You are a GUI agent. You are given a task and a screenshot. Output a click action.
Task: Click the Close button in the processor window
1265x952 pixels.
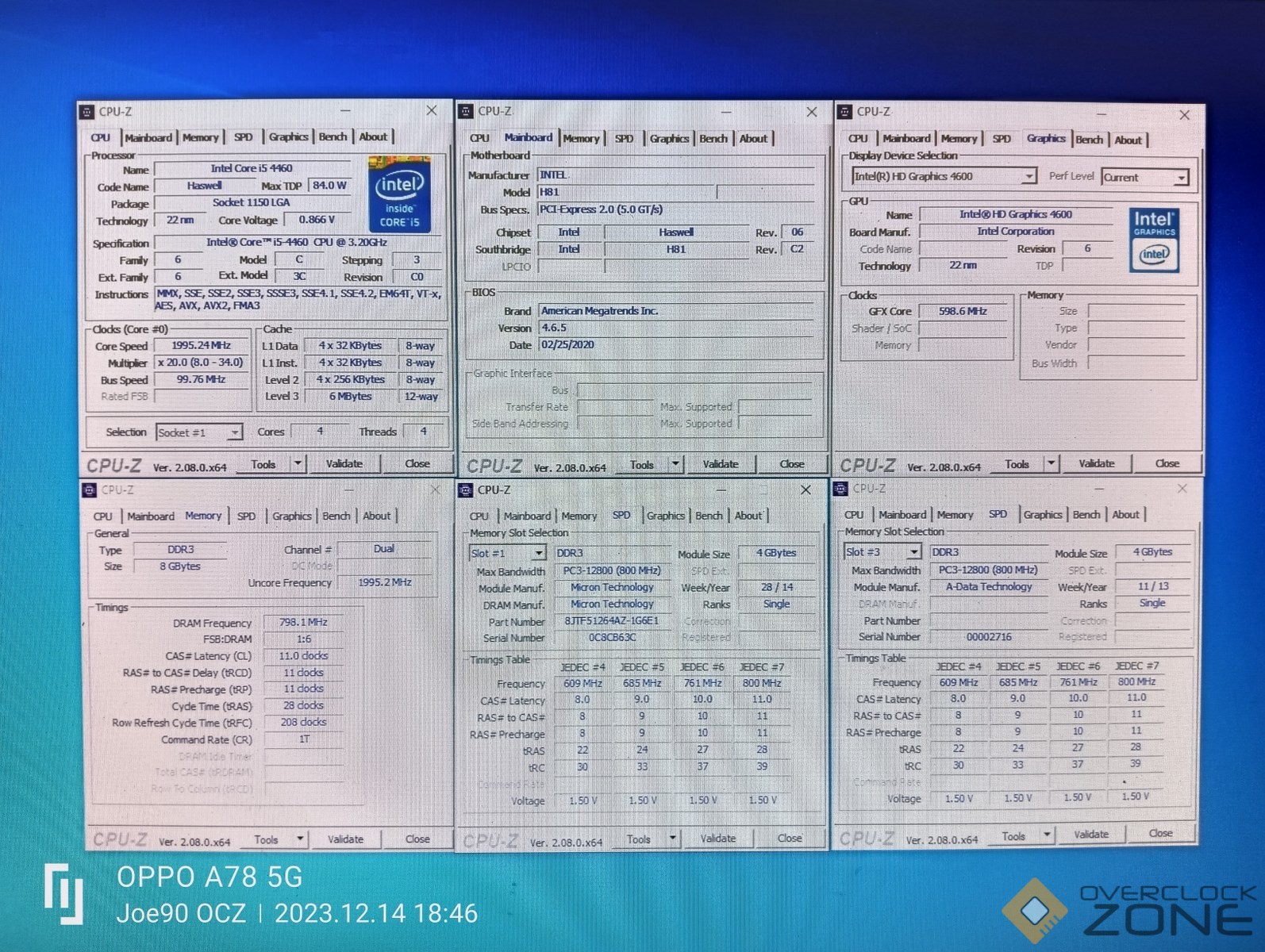[x=417, y=463]
